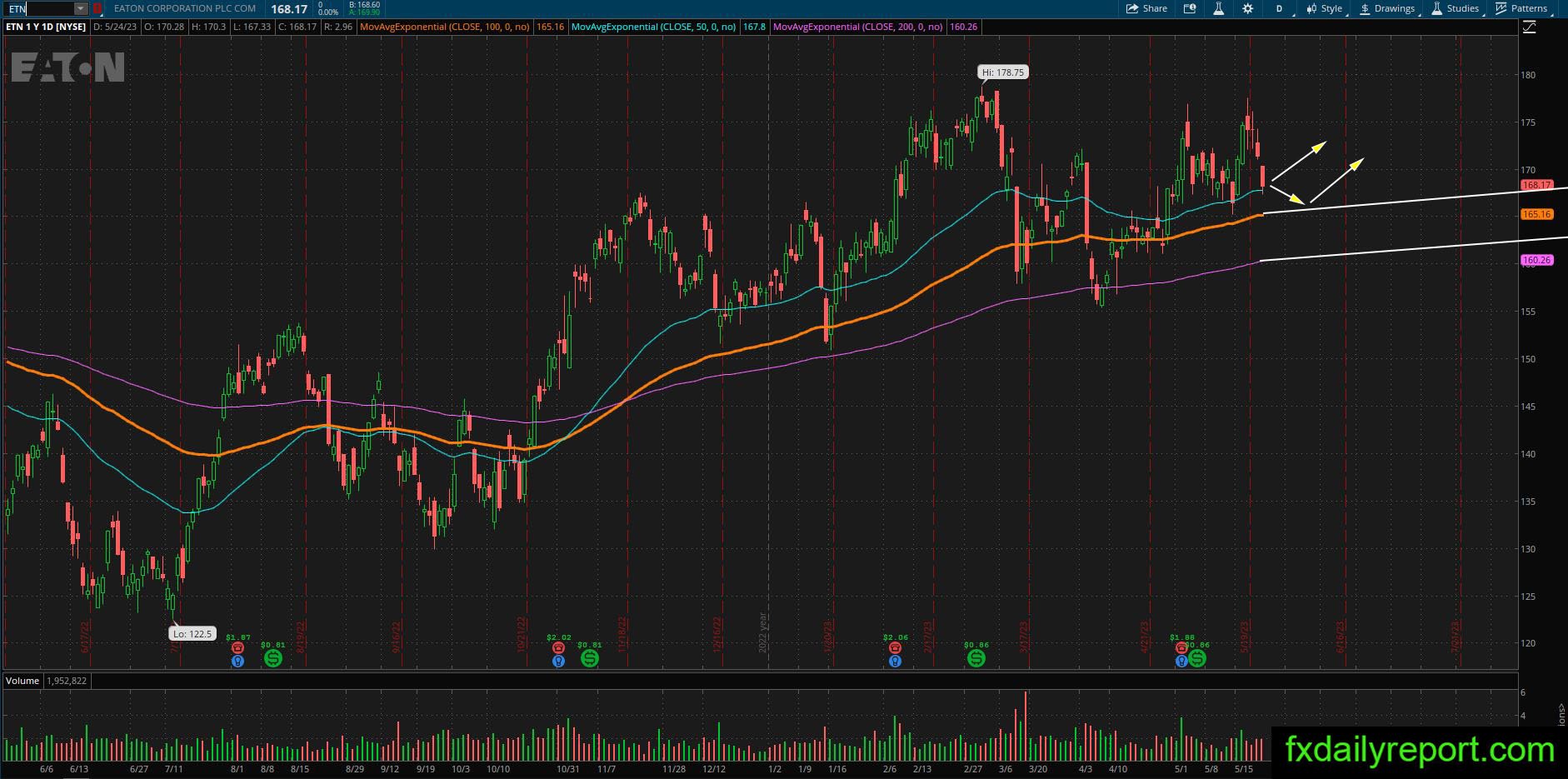
Task: Click the C: 168.17 close readout
Action: (x=297, y=27)
